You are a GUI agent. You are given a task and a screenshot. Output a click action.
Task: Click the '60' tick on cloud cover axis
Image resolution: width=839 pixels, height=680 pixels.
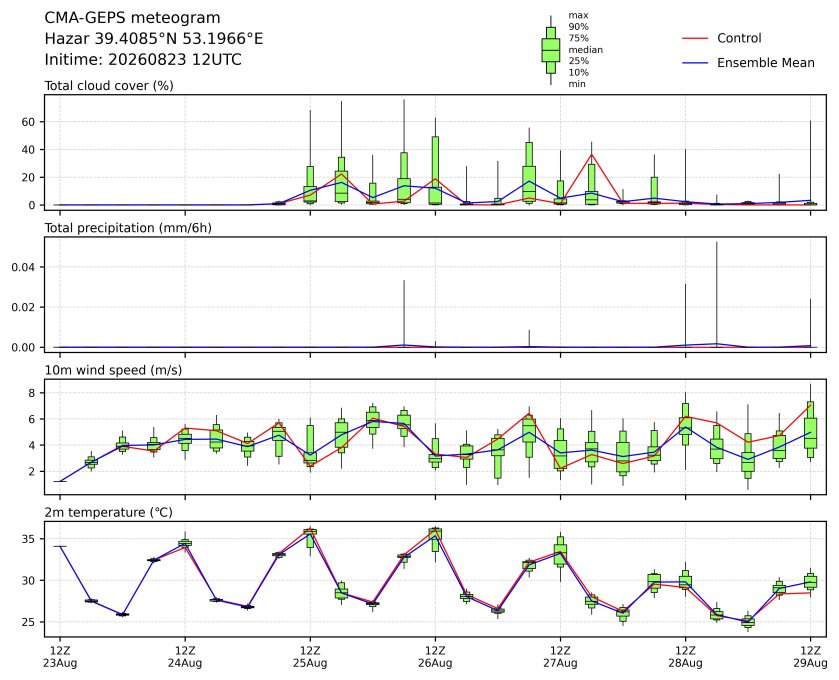[x=28, y=122]
